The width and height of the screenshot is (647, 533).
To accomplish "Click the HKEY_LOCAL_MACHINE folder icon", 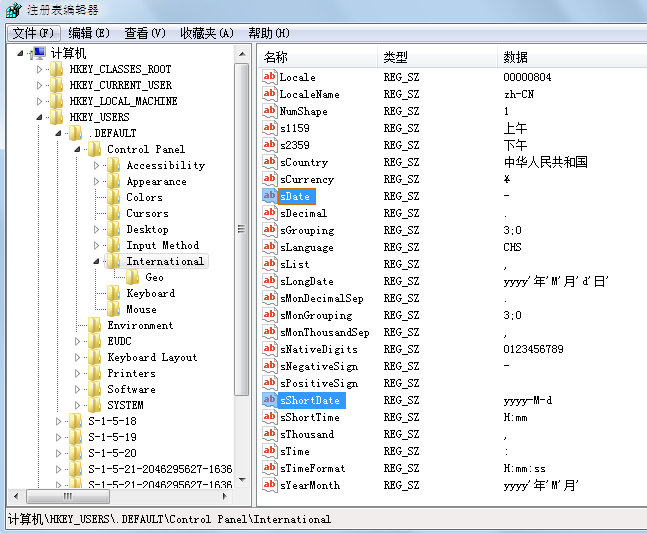I will click(x=57, y=101).
